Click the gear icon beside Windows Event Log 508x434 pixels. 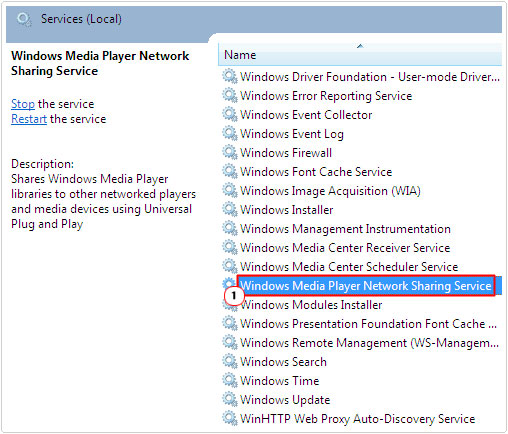(x=230, y=133)
